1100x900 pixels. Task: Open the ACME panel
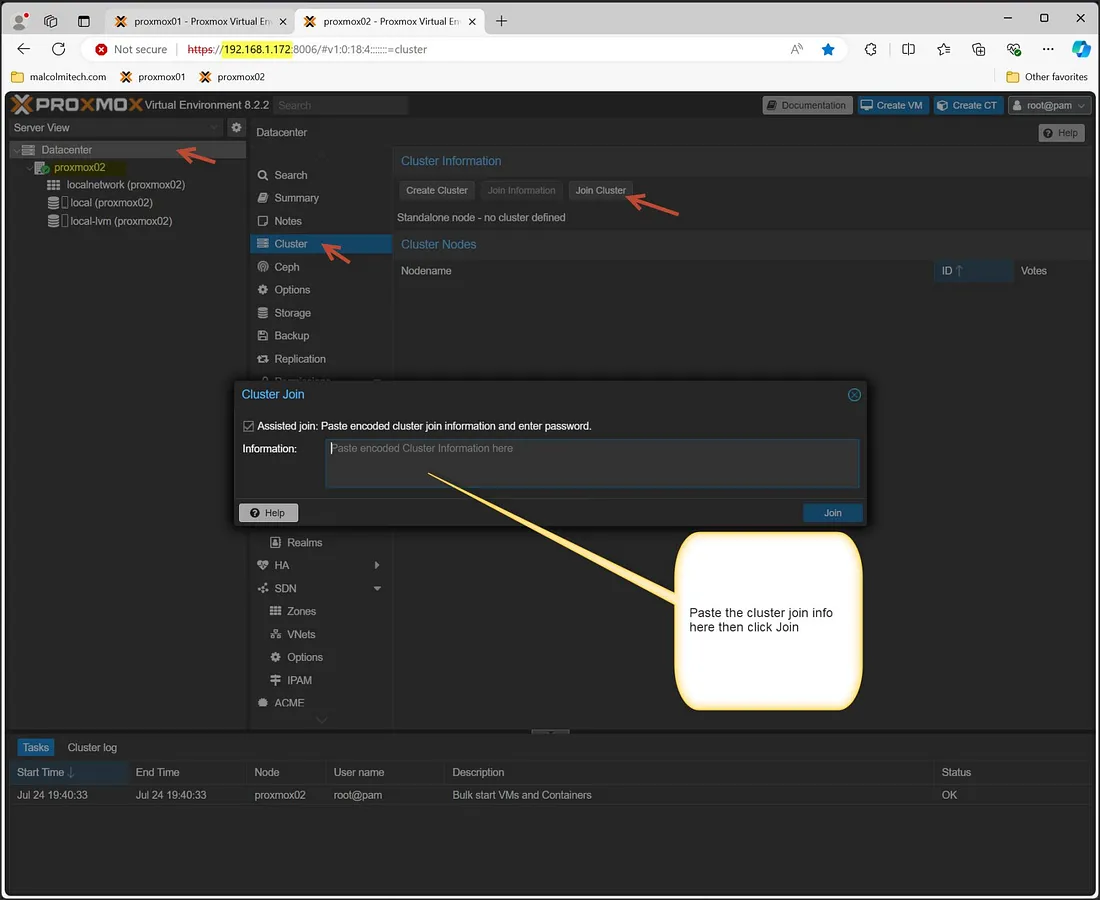pyautogui.click(x=290, y=702)
